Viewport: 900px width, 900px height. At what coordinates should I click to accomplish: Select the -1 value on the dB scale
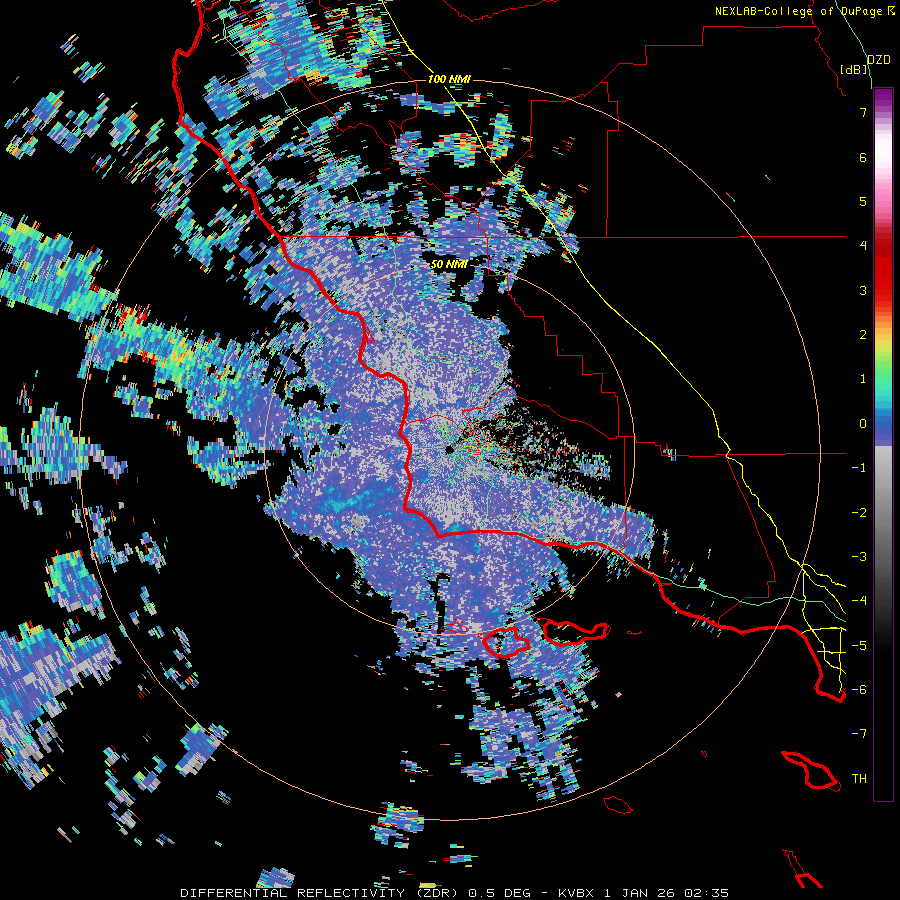859,468
